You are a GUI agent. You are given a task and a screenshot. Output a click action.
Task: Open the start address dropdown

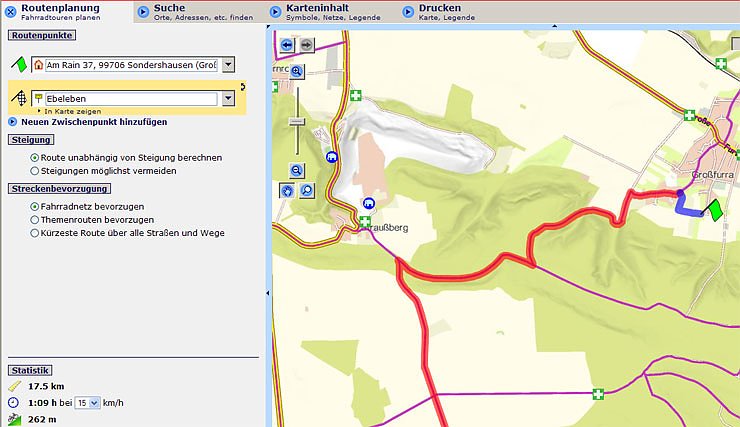(x=228, y=65)
